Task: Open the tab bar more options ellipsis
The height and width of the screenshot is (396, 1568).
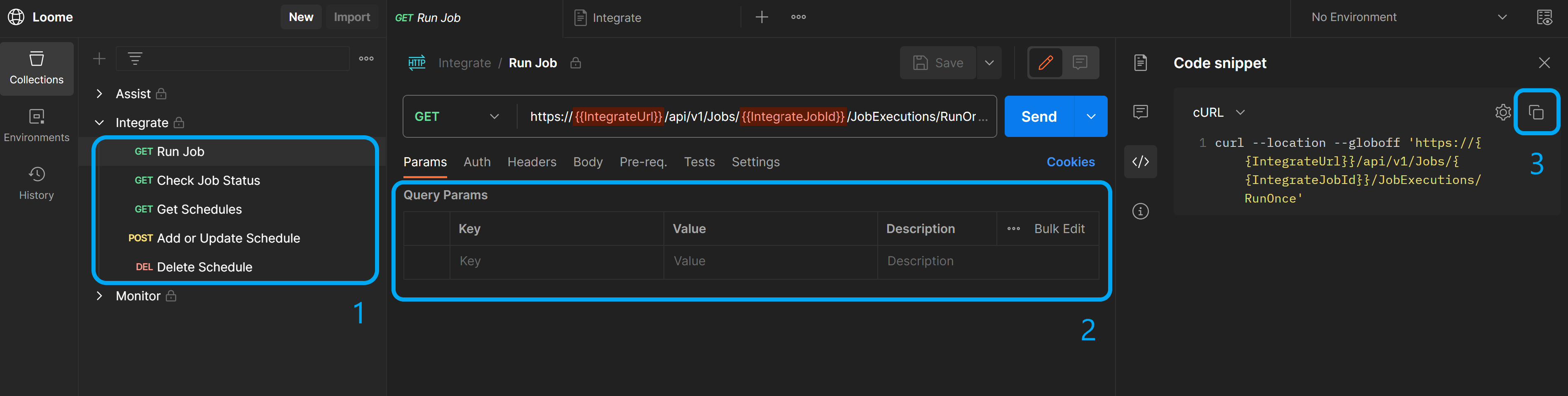Action: [799, 17]
